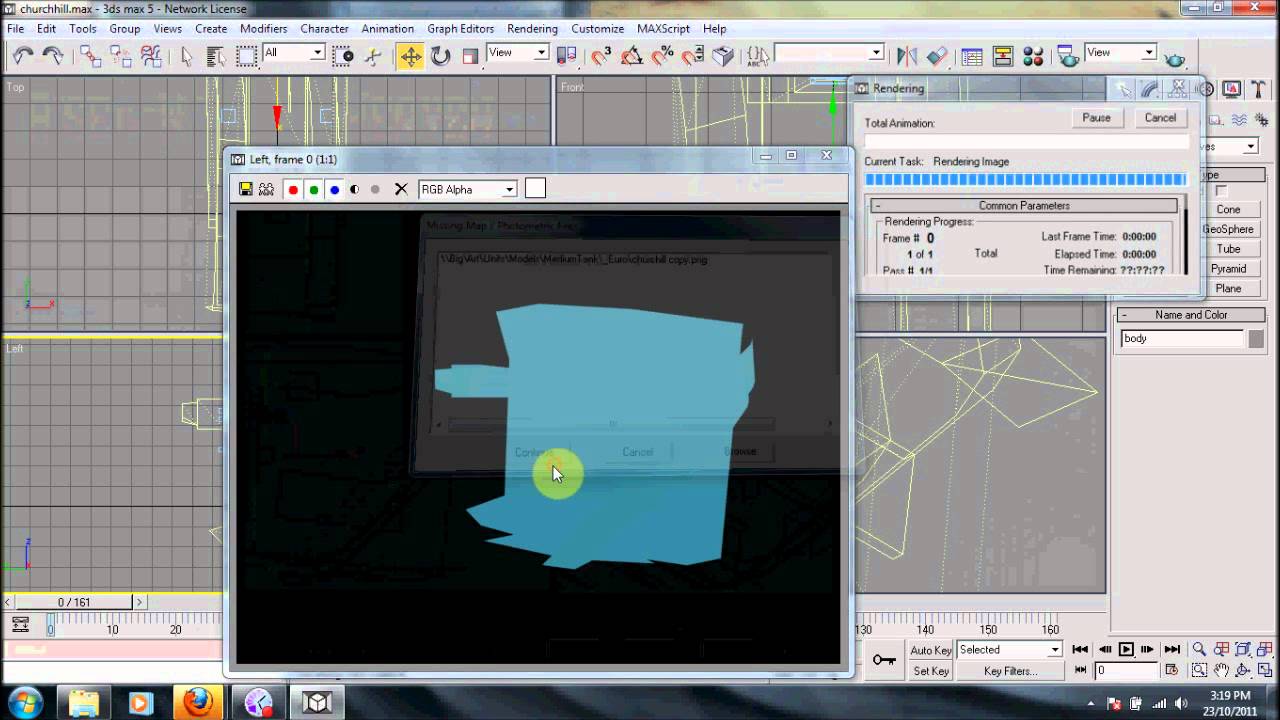Image resolution: width=1280 pixels, height=720 pixels.
Task: Open Key Filters dialog
Action: pyautogui.click(x=1010, y=671)
